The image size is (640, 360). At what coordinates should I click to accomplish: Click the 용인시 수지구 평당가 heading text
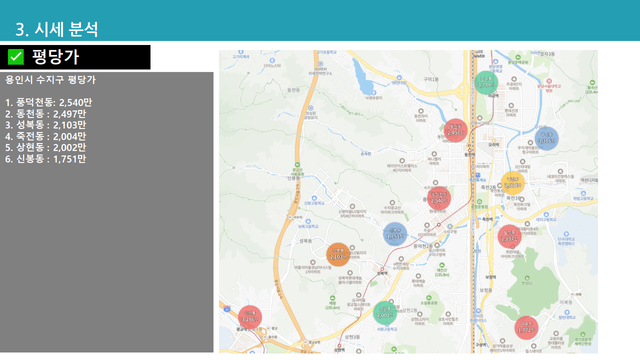point(51,80)
